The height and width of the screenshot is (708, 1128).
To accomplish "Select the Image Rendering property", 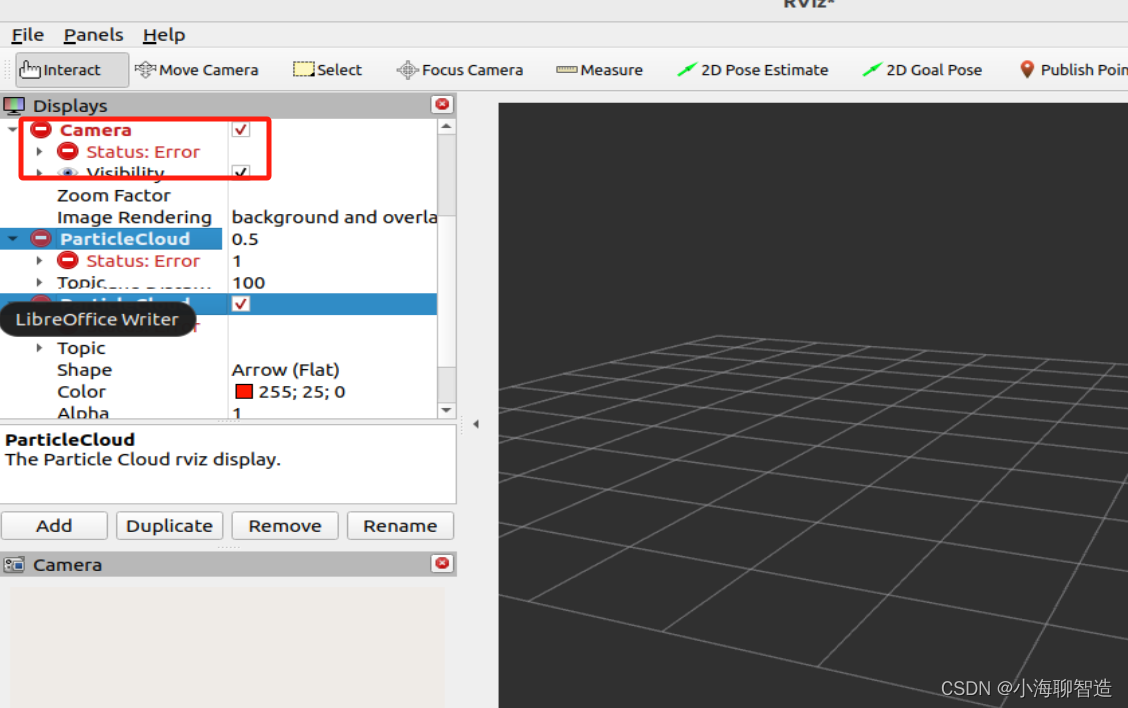I will [x=134, y=217].
